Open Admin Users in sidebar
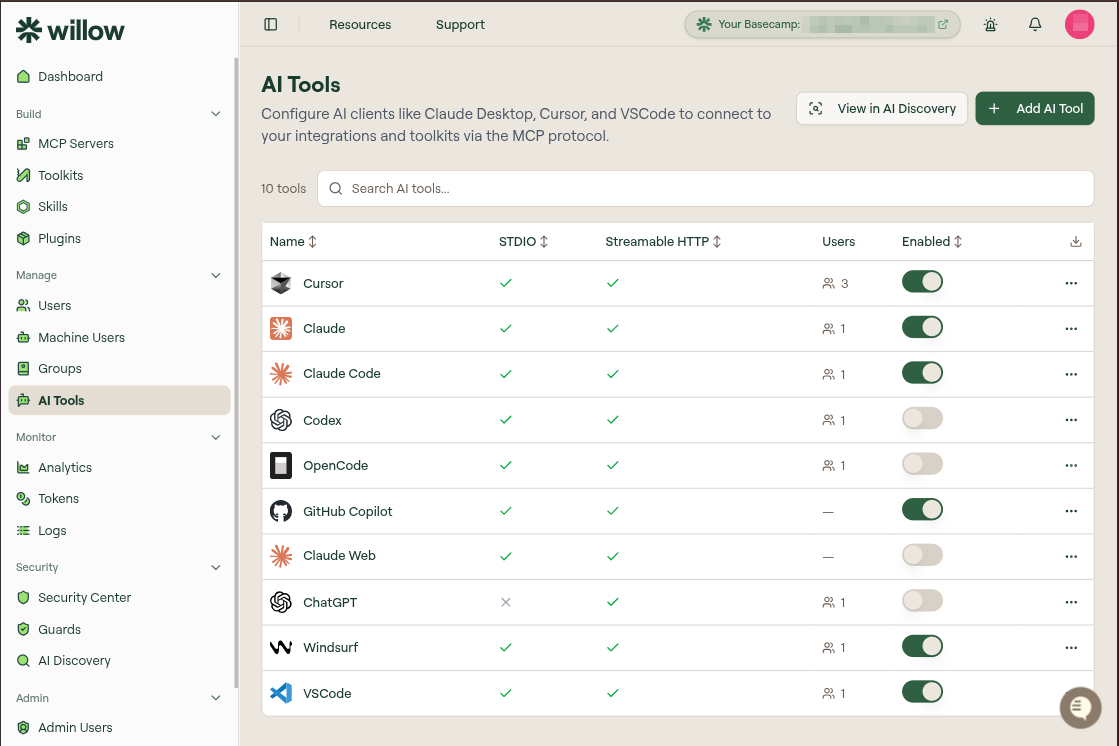Screen dimensions: 1119x746 (x=119, y=727)
